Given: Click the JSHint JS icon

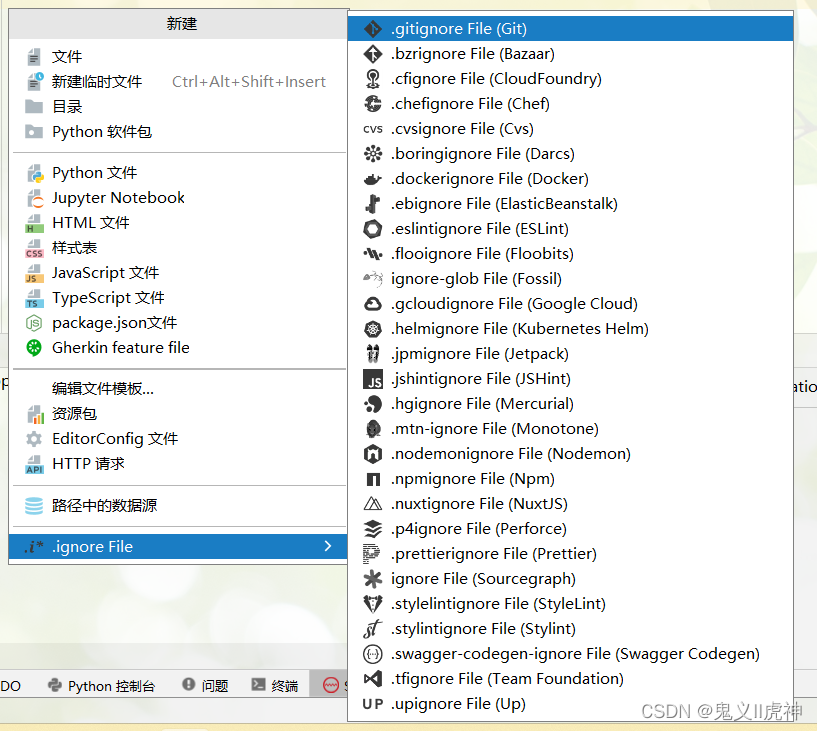Looking at the screenshot, I should 373,379.
